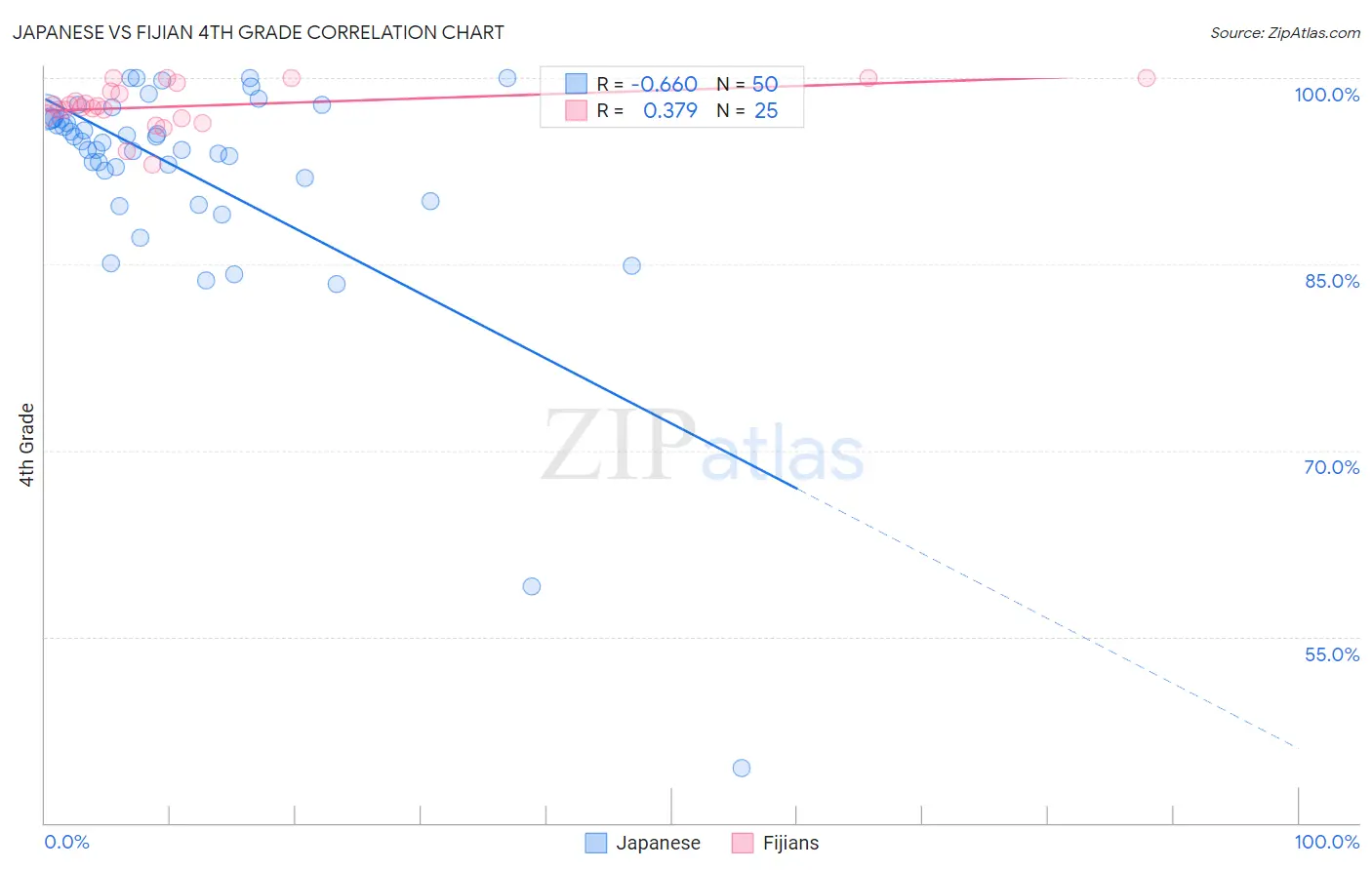Click the 0.0% x-axis label
Image resolution: width=1372 pixels, height=870 pixels.
click(x=66, y=842)
